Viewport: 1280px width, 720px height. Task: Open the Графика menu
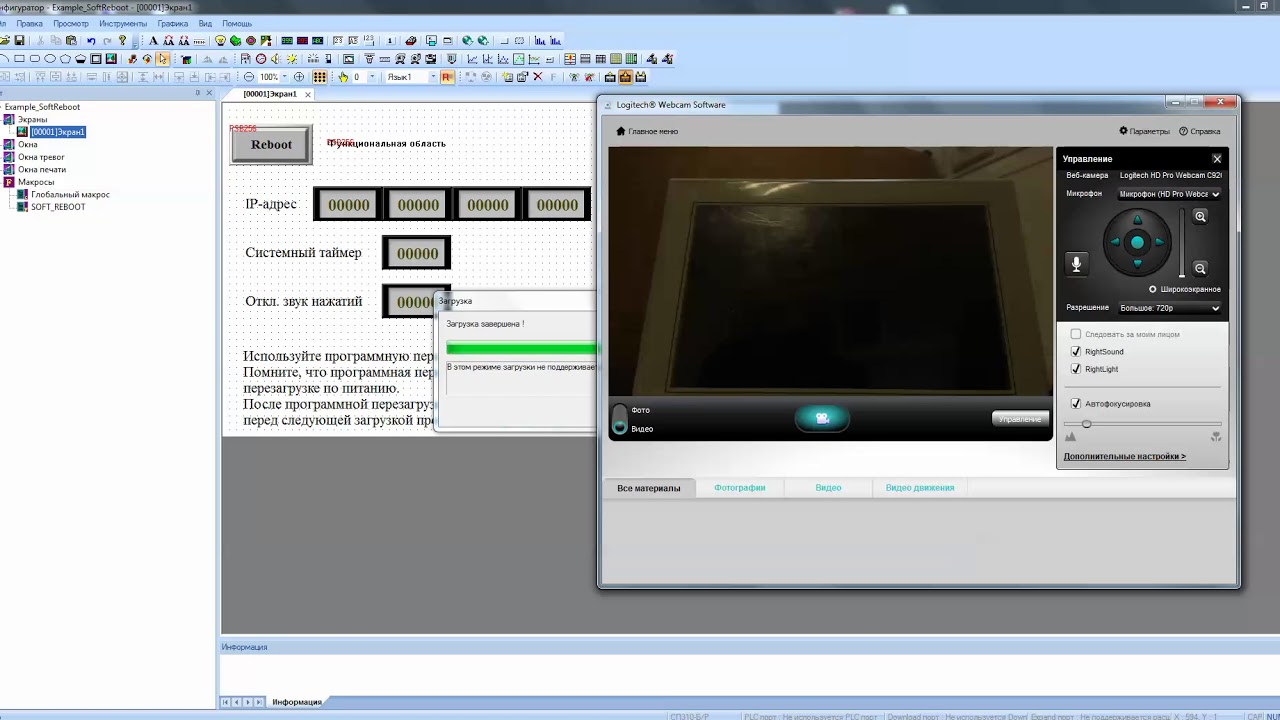(172, 23)
